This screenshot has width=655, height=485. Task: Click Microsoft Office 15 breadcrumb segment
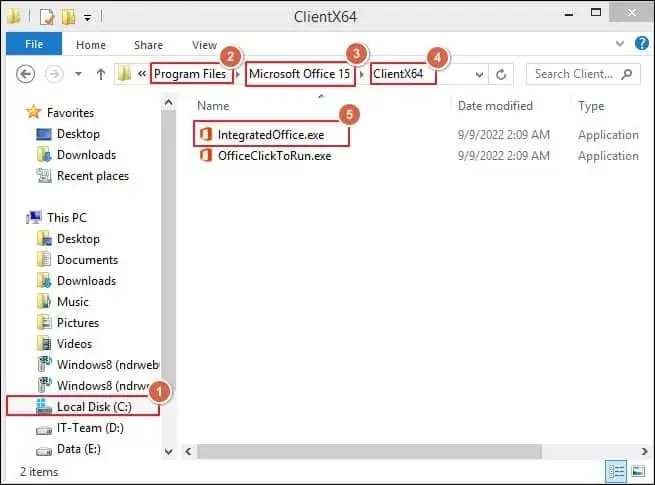(300, 74)
